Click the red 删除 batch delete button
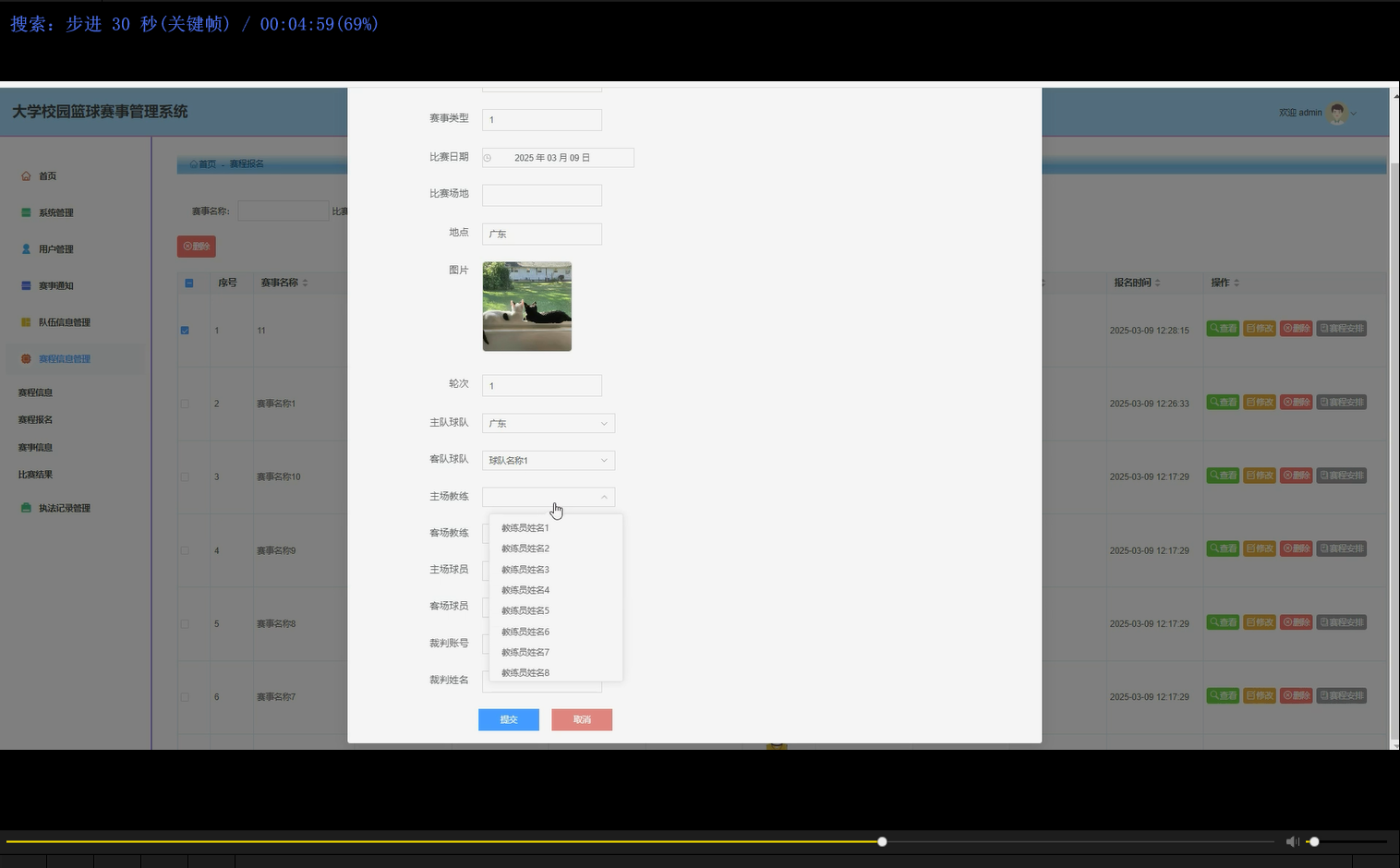1400x868 pixels. (196, 247)
